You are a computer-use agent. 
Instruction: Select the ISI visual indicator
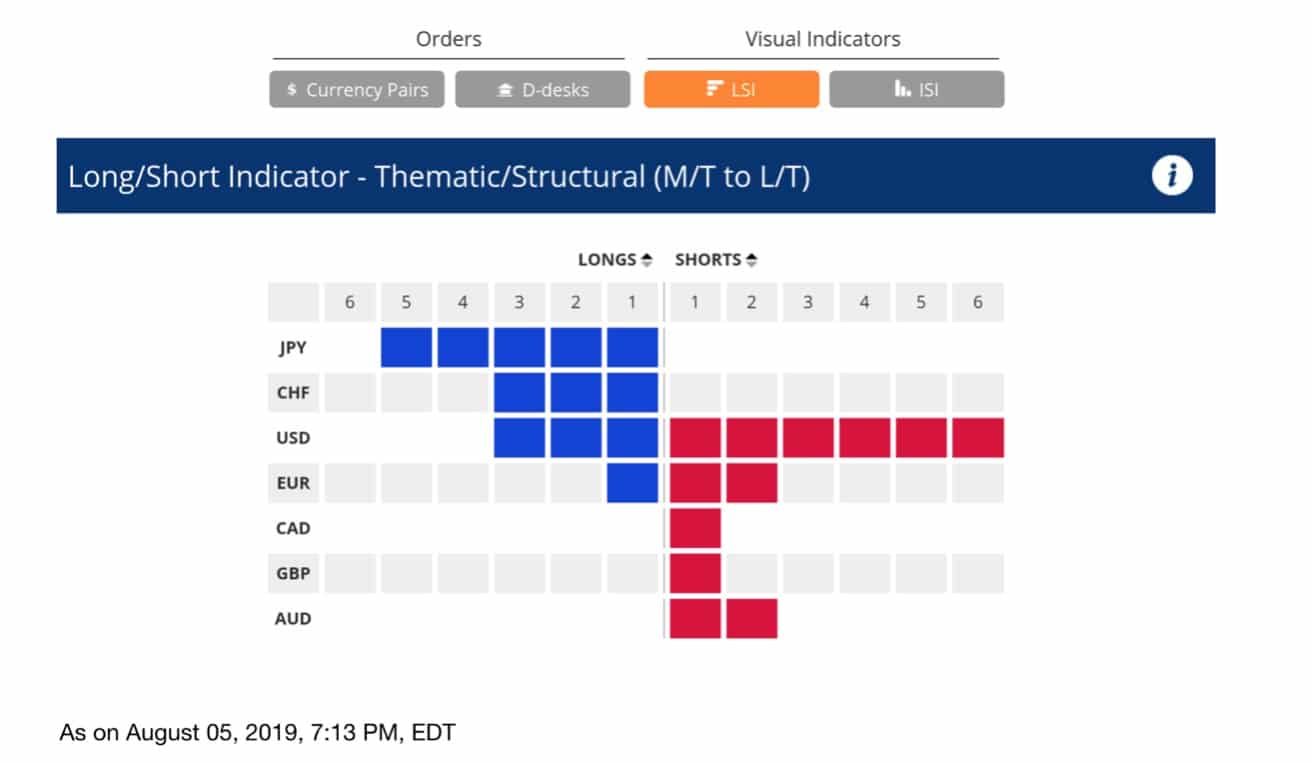click(917, 89)
